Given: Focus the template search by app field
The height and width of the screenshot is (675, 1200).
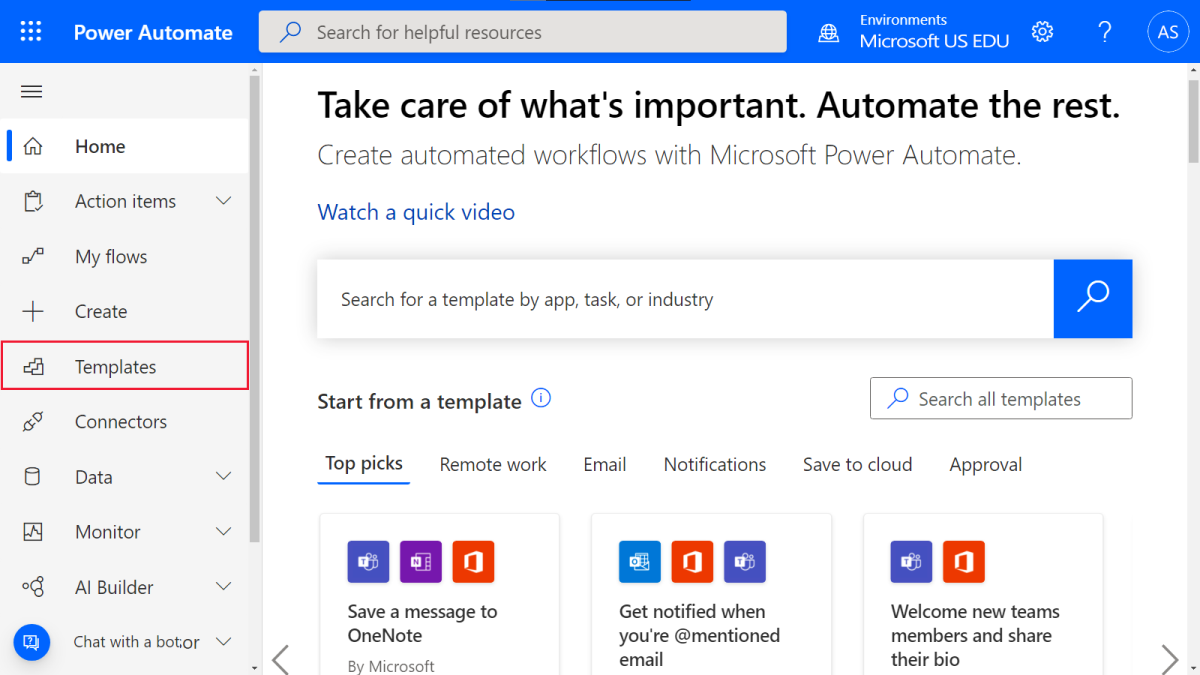Looking at the screenshot, I should pyautogui.click(x=685, y=299).
